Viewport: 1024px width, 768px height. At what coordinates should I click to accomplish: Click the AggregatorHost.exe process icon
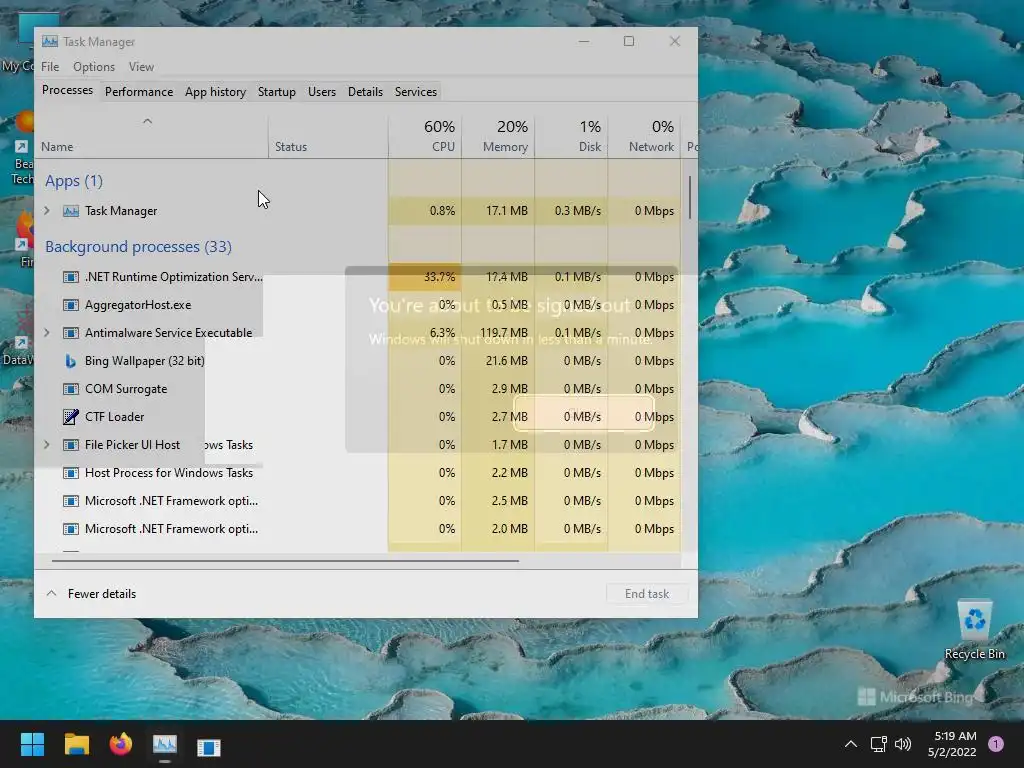[71, 305]
